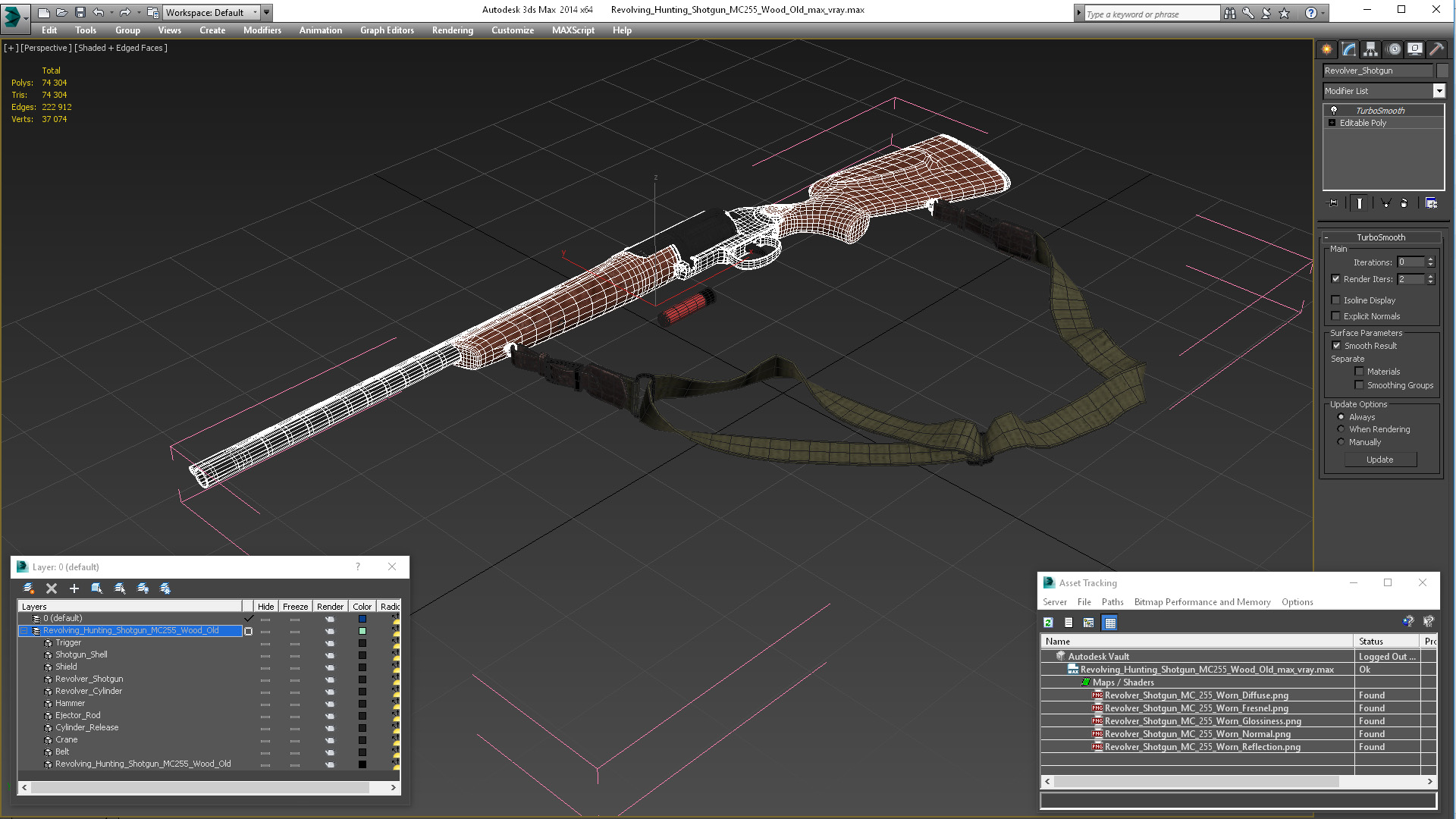Click Remove modifier from stack trash icon
The image size is (1456, 819).
tap(1404, 203)
